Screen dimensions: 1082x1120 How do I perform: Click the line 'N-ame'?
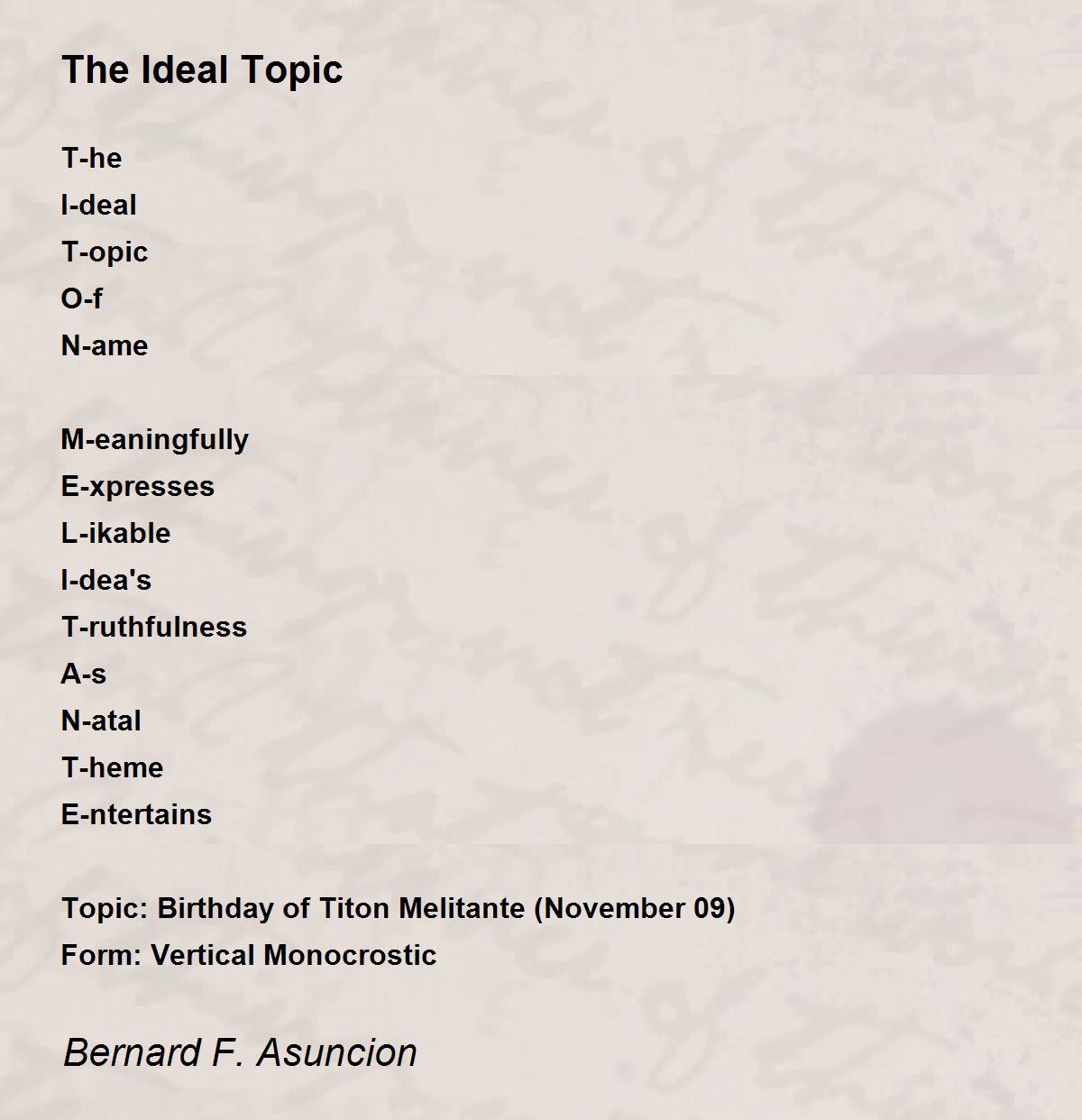pos(105,345)
